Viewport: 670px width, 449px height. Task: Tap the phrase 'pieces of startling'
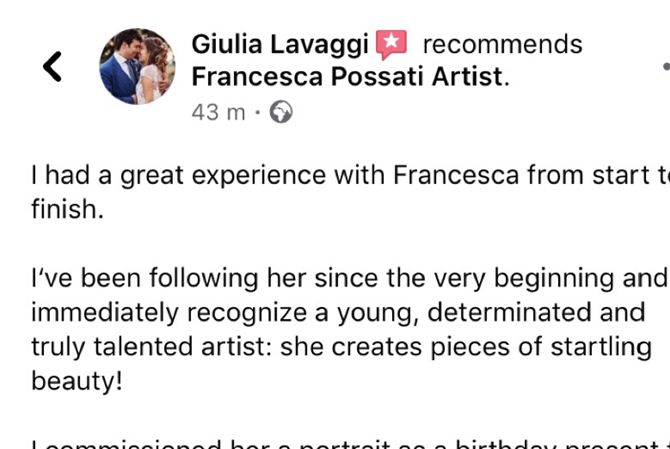tap(541, 347)
